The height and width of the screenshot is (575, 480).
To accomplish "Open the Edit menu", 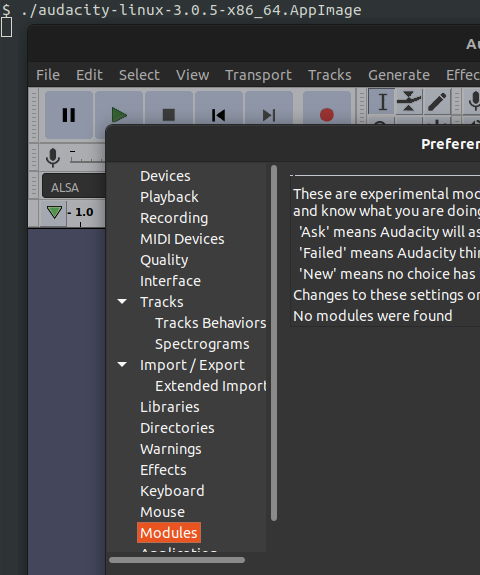I will (89, 75).
